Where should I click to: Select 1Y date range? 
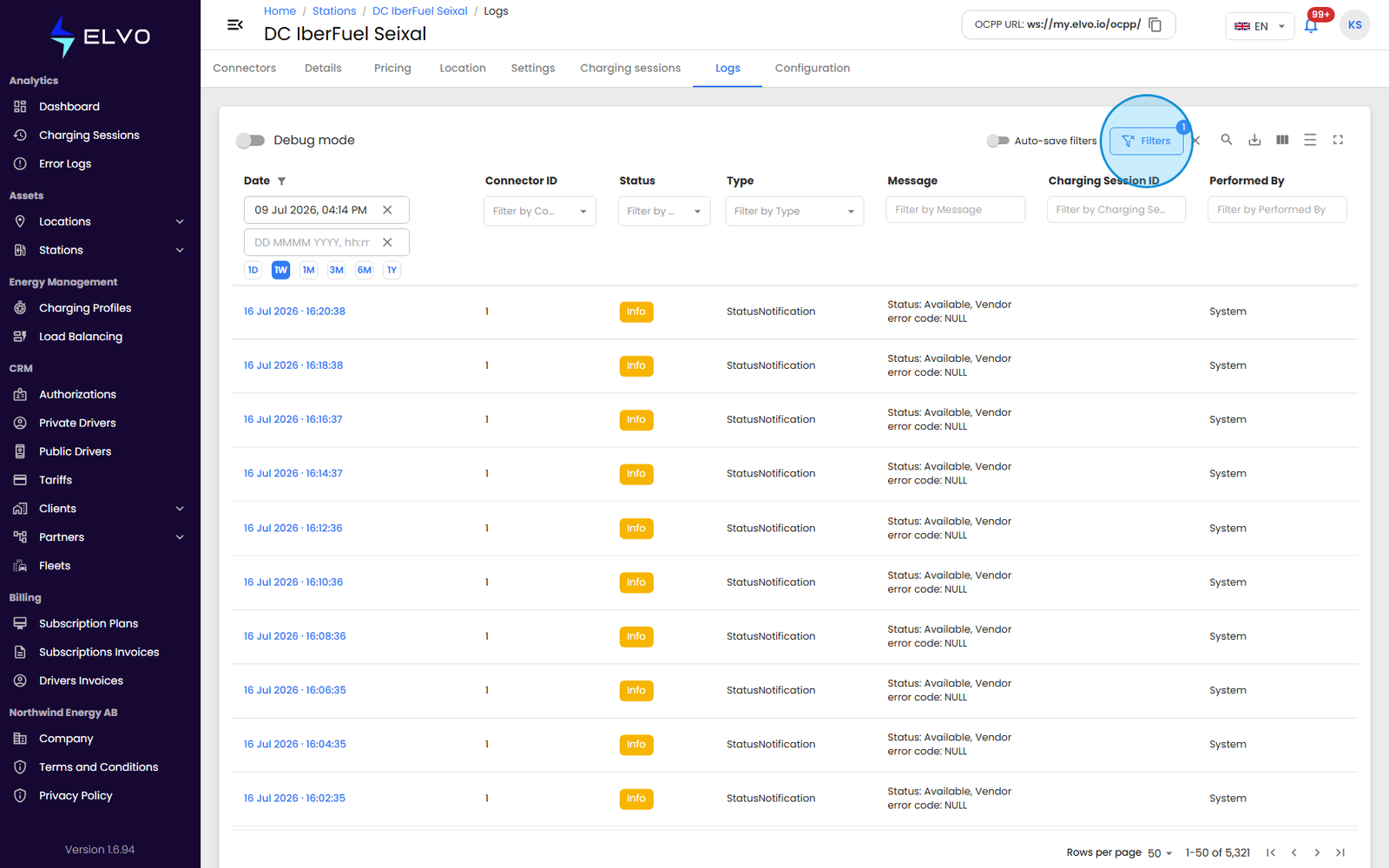pos(392,270)
